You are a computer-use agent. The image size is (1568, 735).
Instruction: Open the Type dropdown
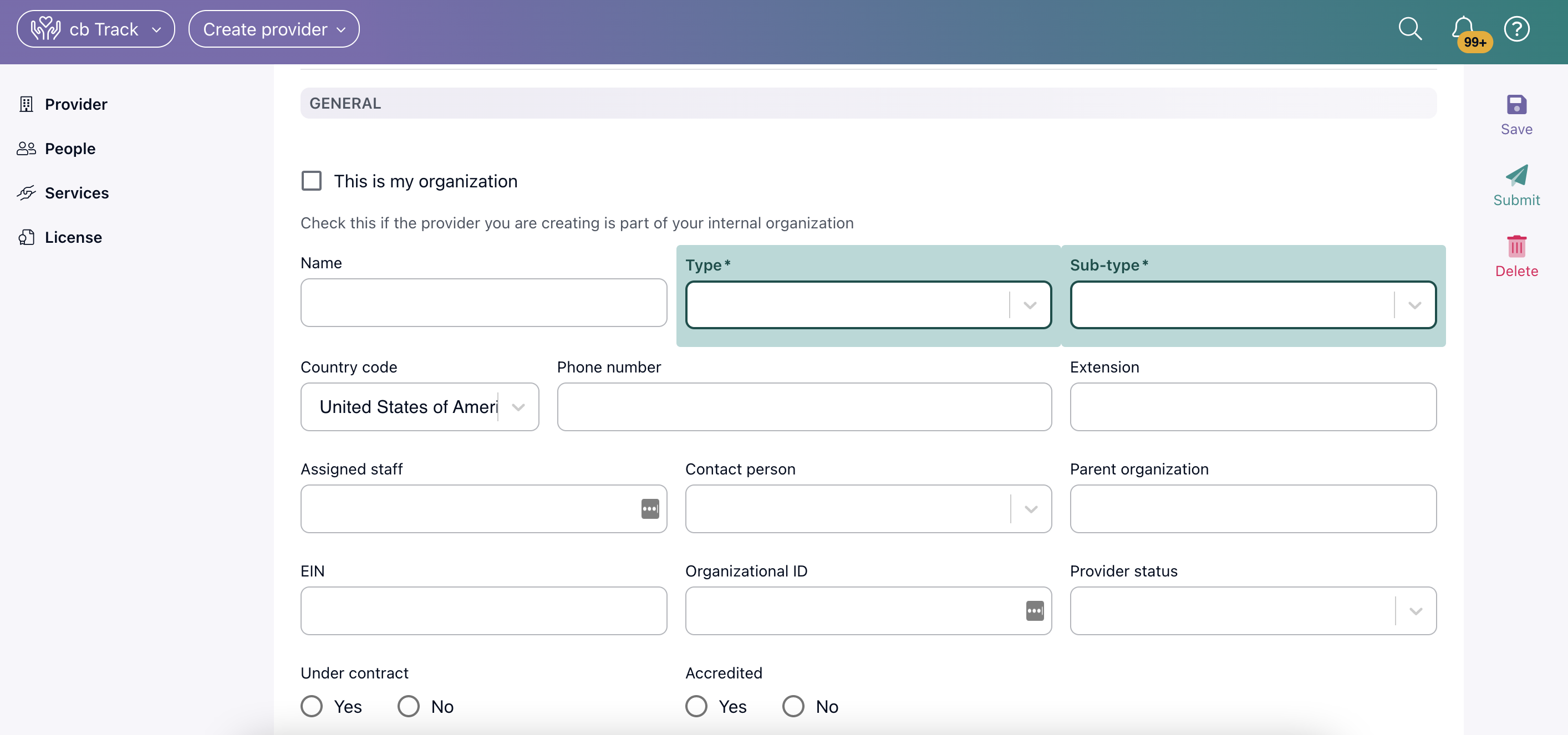click(x=869, y=305)
